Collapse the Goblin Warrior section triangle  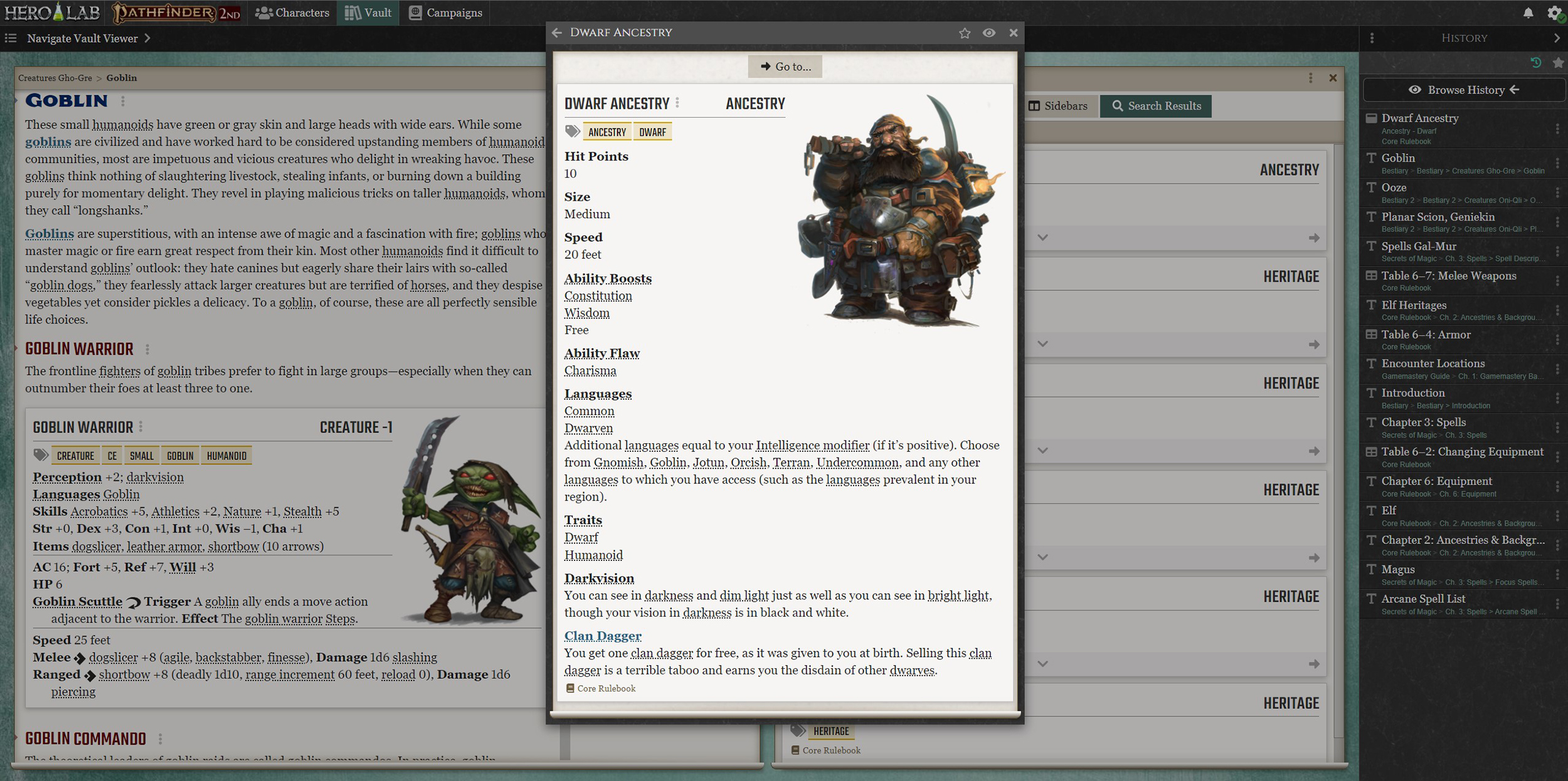pos(16,349)
